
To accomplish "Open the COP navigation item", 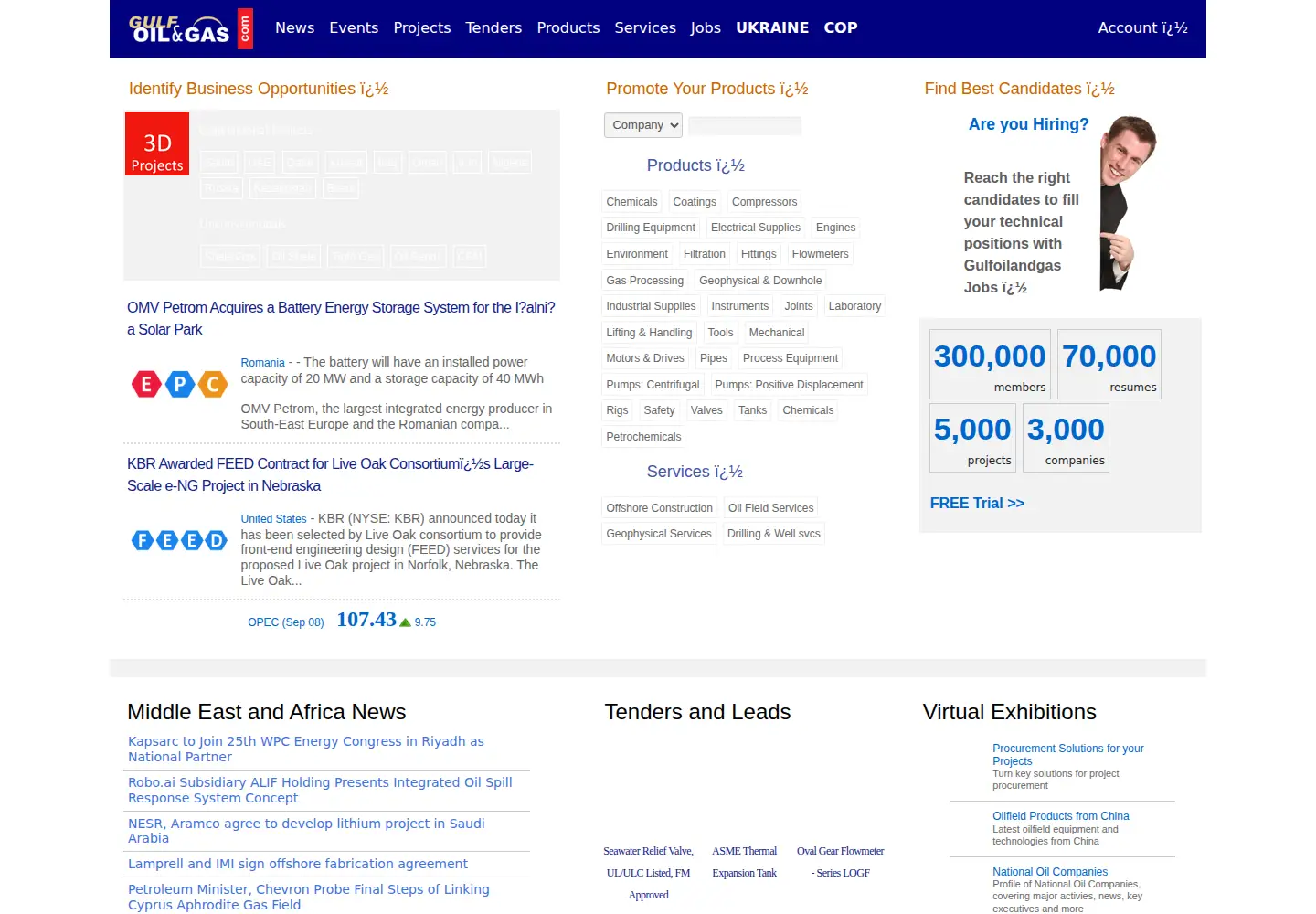I will click(x=841, y=27).
